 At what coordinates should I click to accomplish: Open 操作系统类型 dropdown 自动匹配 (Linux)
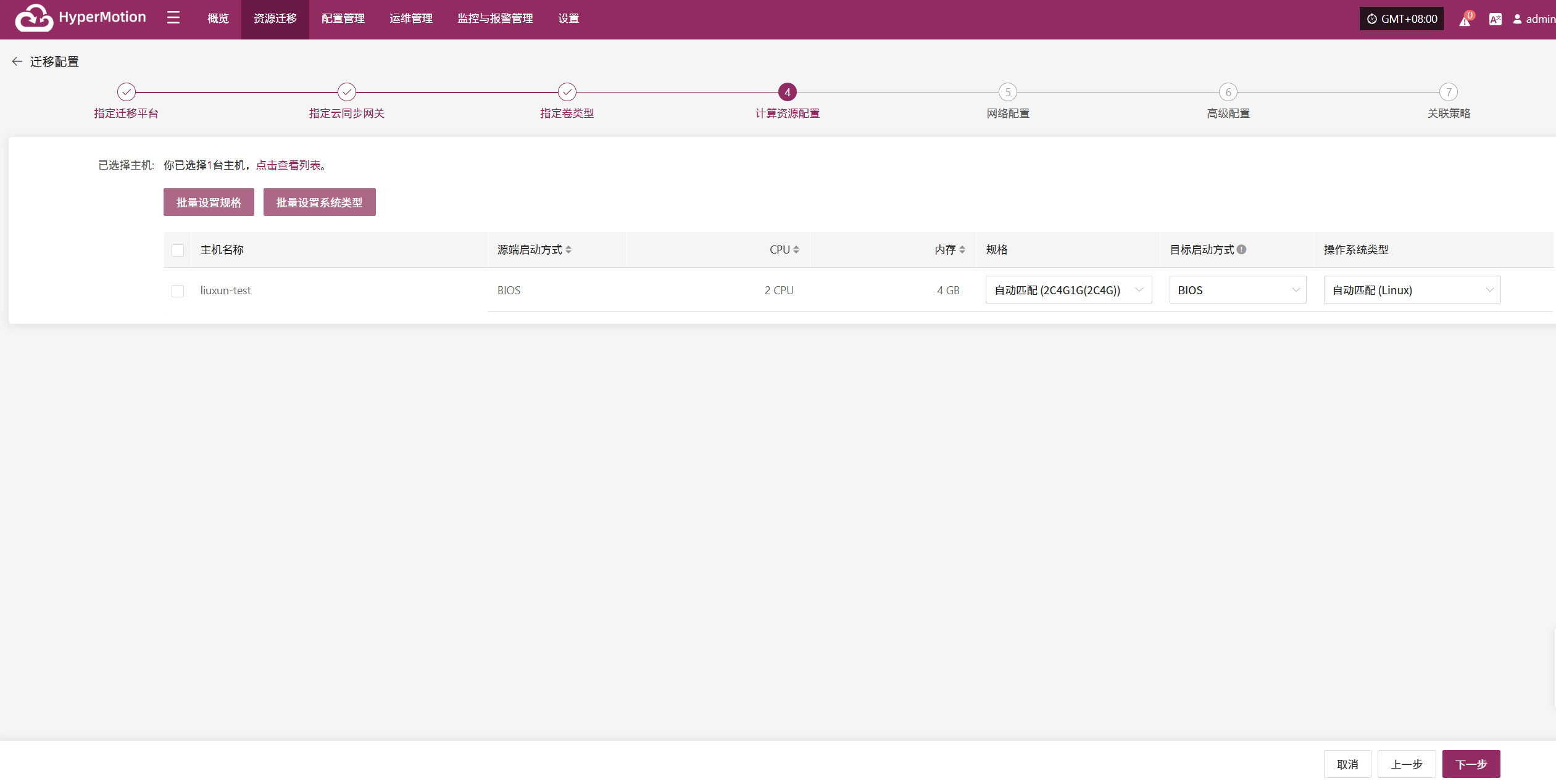tap(1412, 290)
